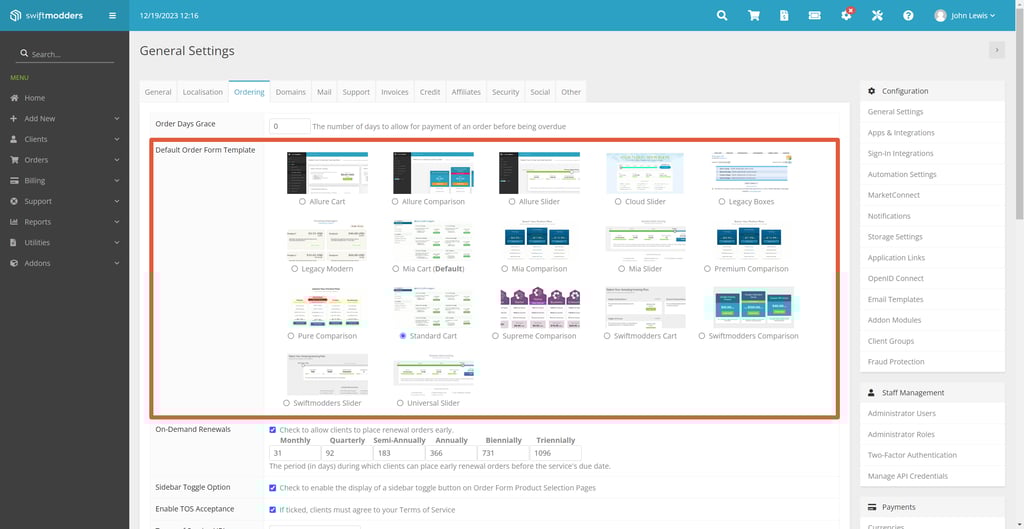Toggle the hamburger sidebar menu icon
1024x529 pixels.
112,16
